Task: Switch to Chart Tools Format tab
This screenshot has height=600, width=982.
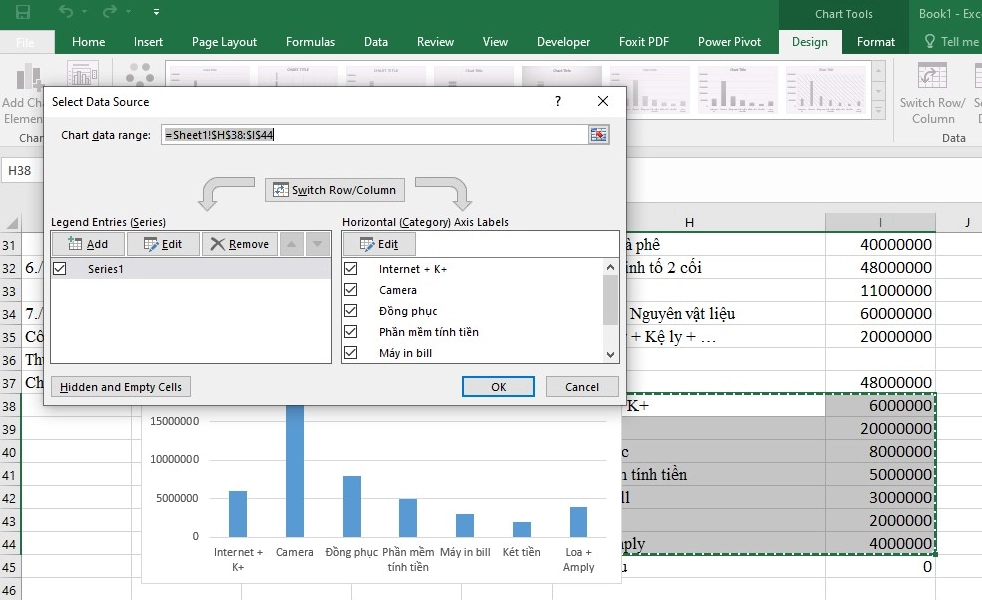Action: 876,42
